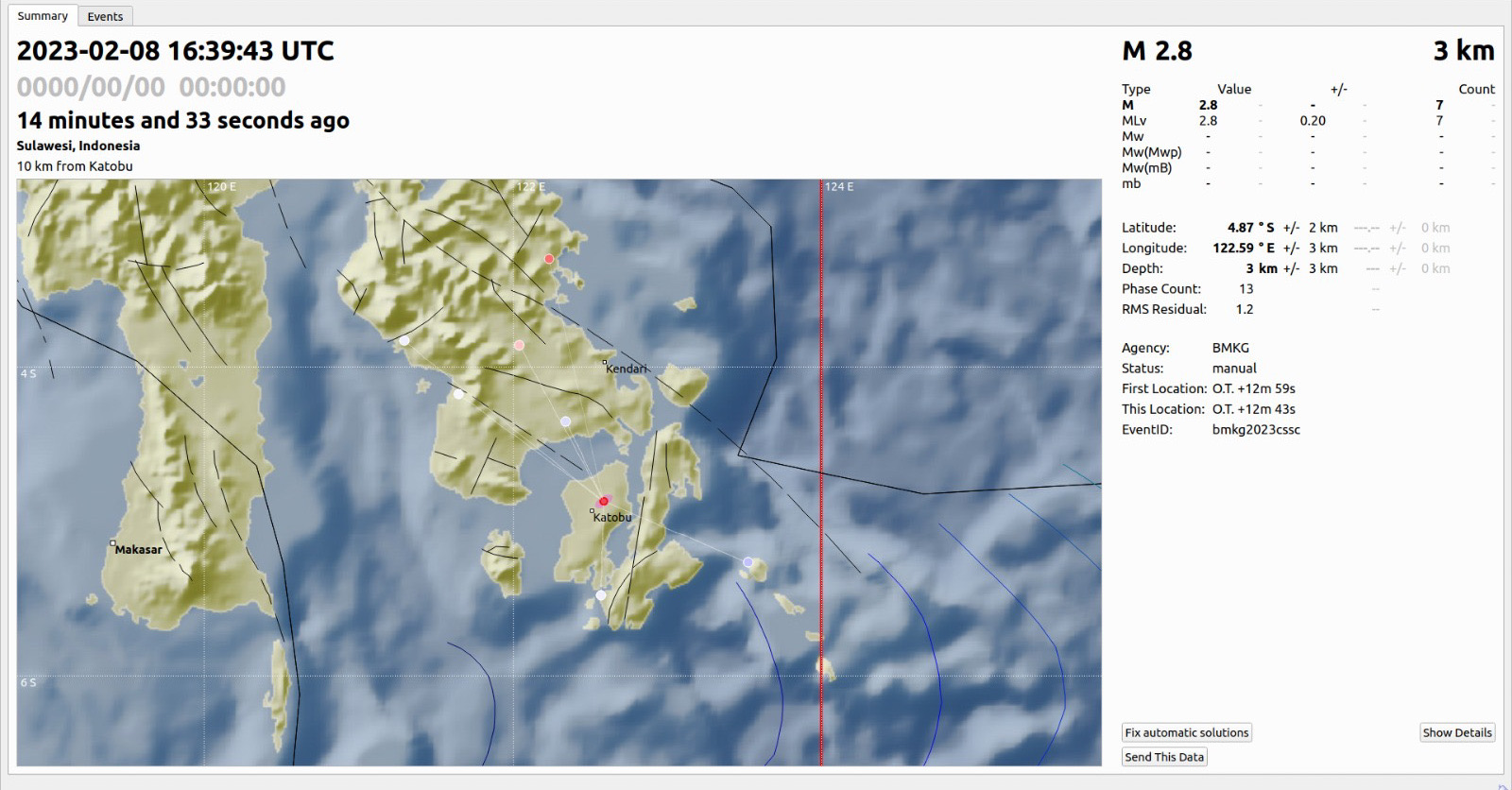Click the Makasar city marker square
The height and width of the screenshot is (790, 1512).
point(112,543)
